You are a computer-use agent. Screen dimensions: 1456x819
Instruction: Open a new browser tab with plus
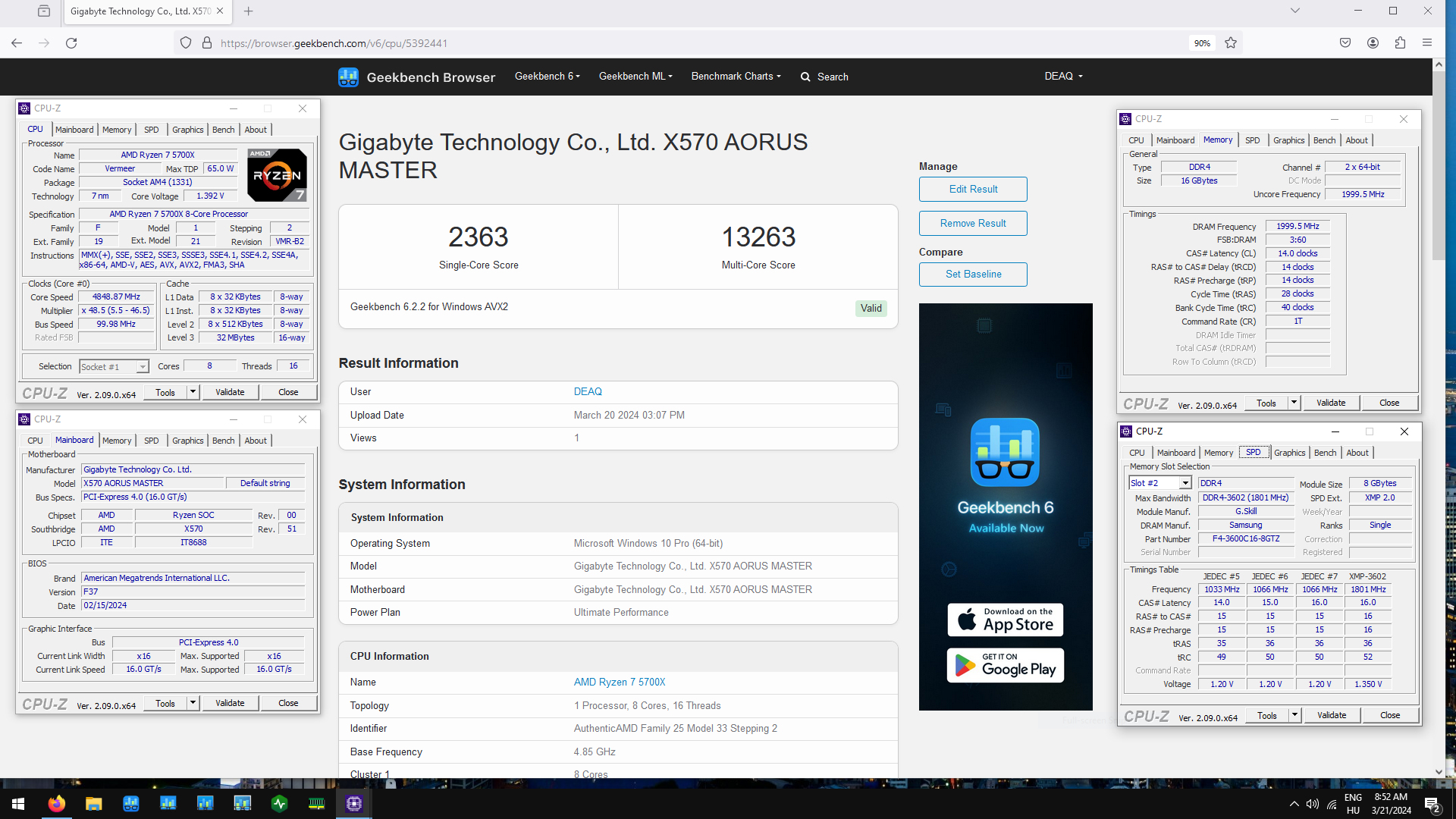[248, 11]
